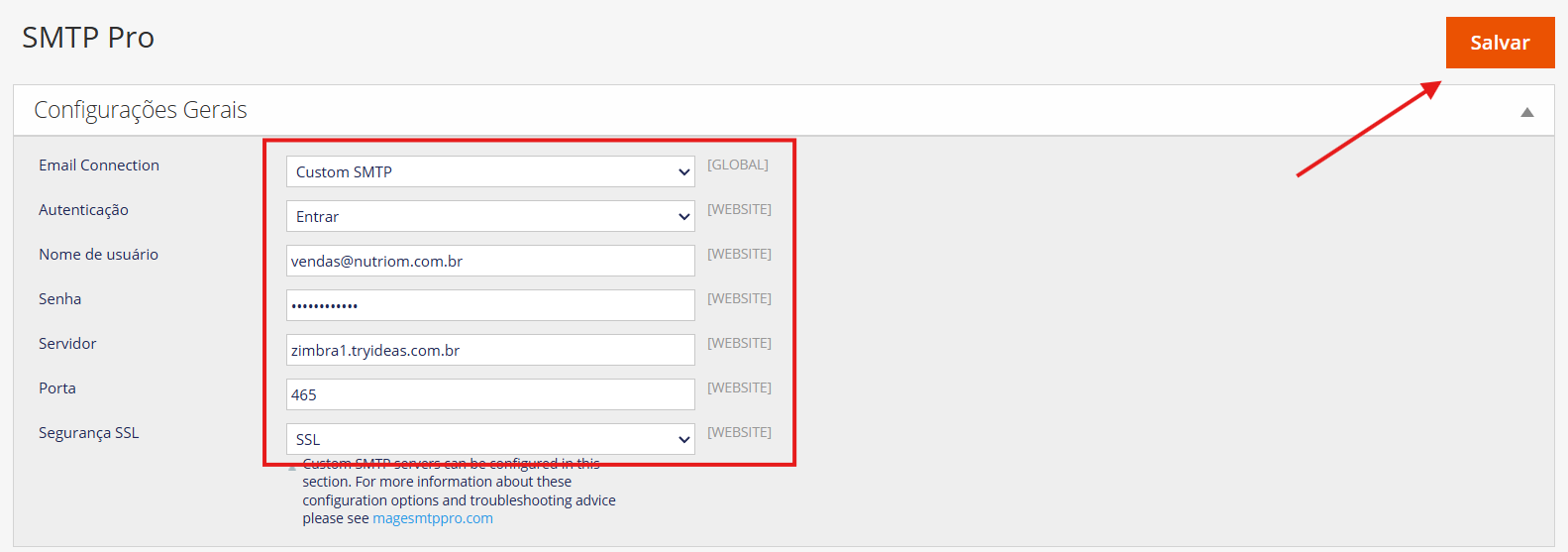Click the Email Connection label

click(x=99, y=166)
